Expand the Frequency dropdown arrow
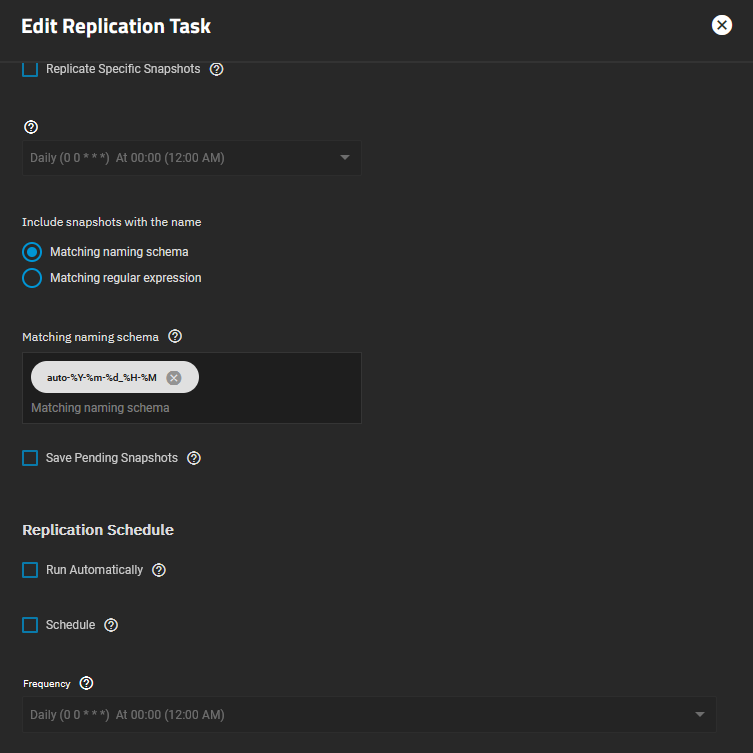Image resolution: width=753 pixels, height=753 pixels. [698, 715]
